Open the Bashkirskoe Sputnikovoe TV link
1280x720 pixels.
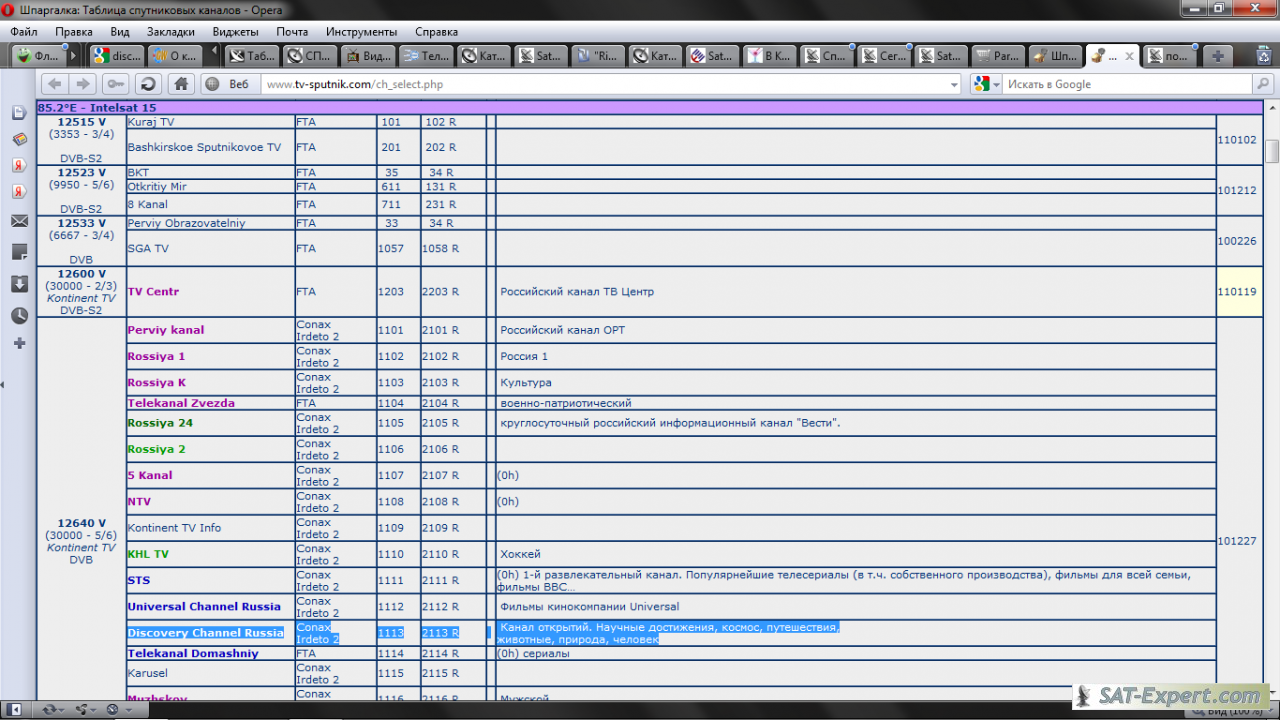click(x=204, y=147)
